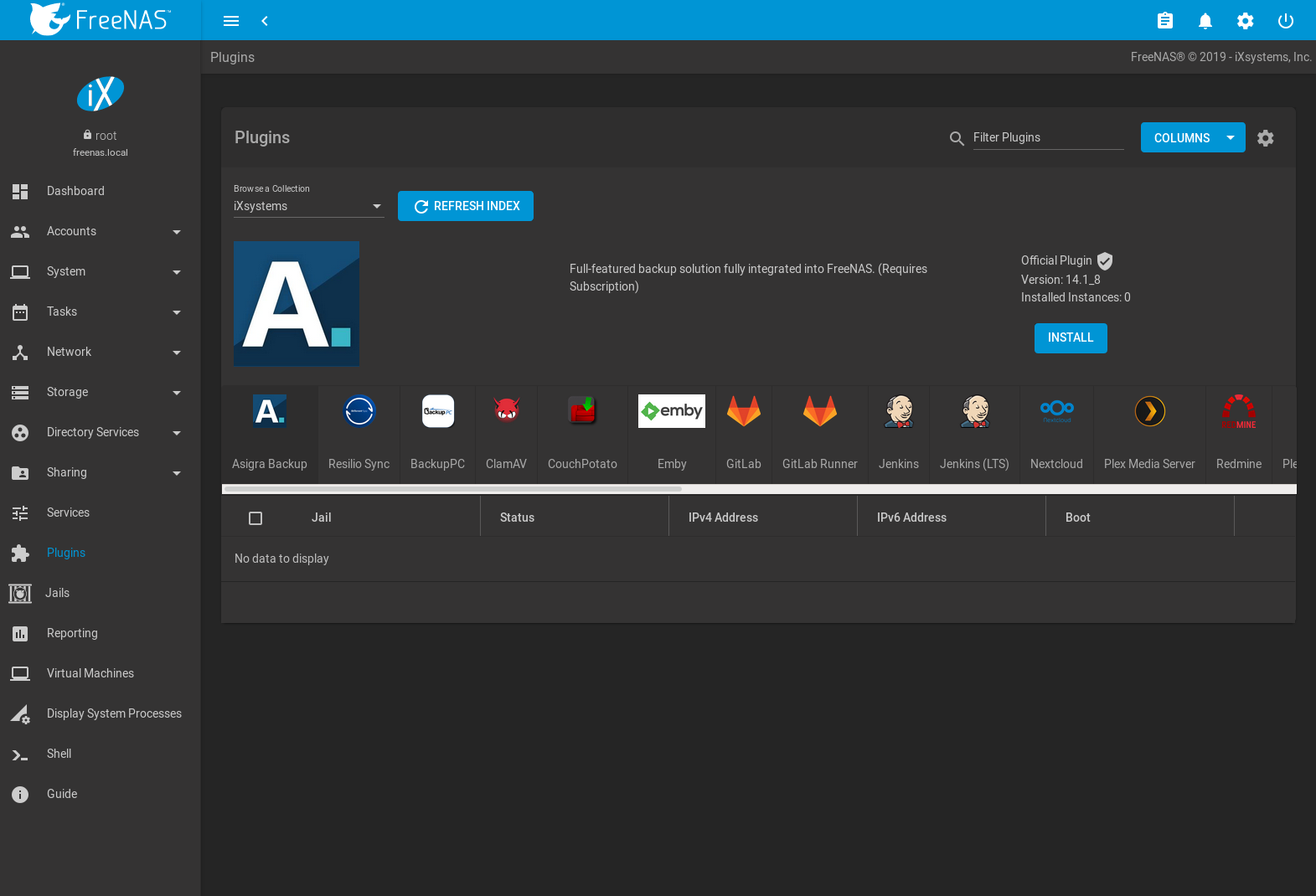Viewport: 1316px width, 896px height.
Task: Go to Dashboard
Action: click(x=101, y=191)
